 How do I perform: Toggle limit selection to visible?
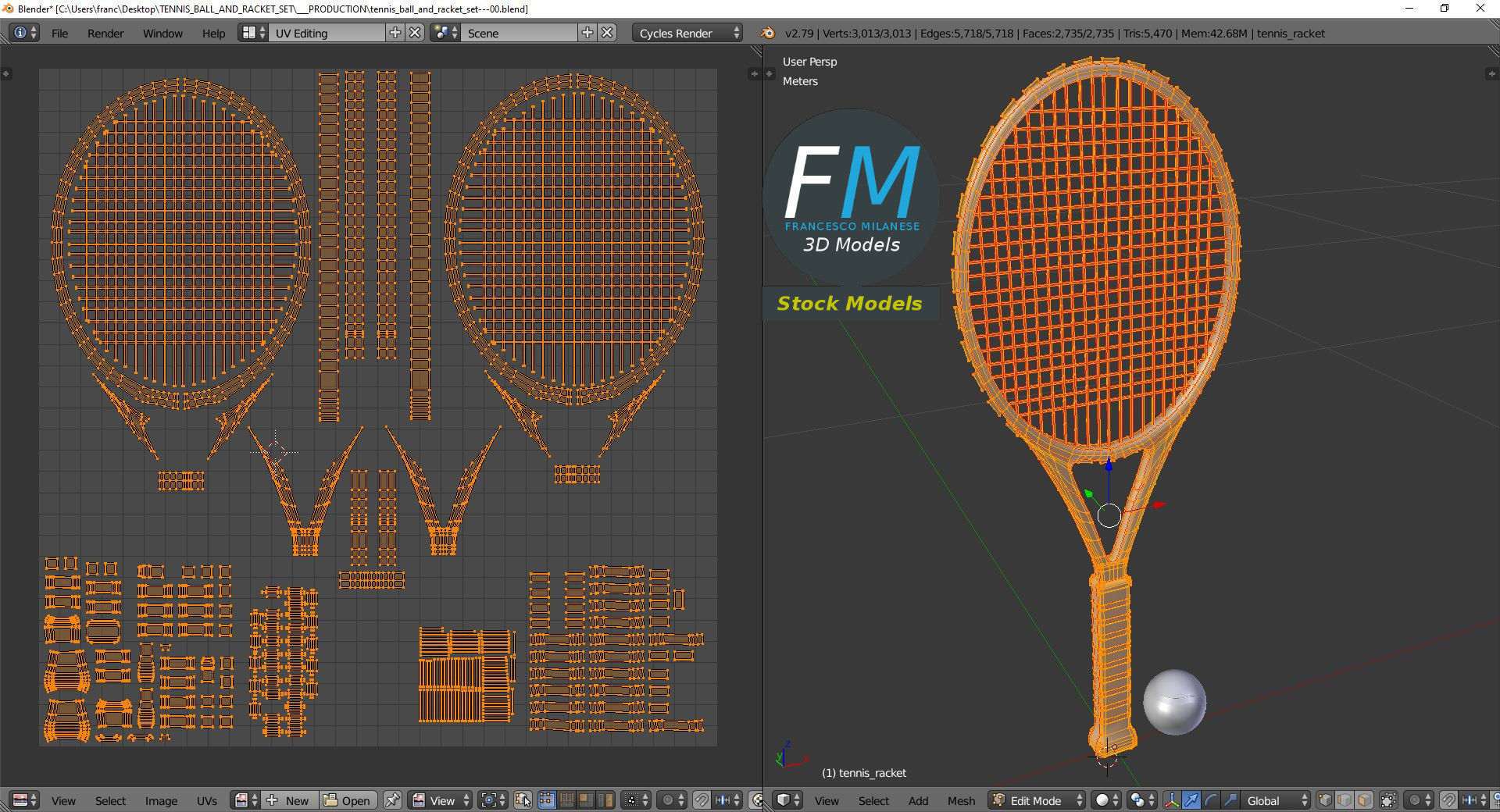tap(1388, 800)
